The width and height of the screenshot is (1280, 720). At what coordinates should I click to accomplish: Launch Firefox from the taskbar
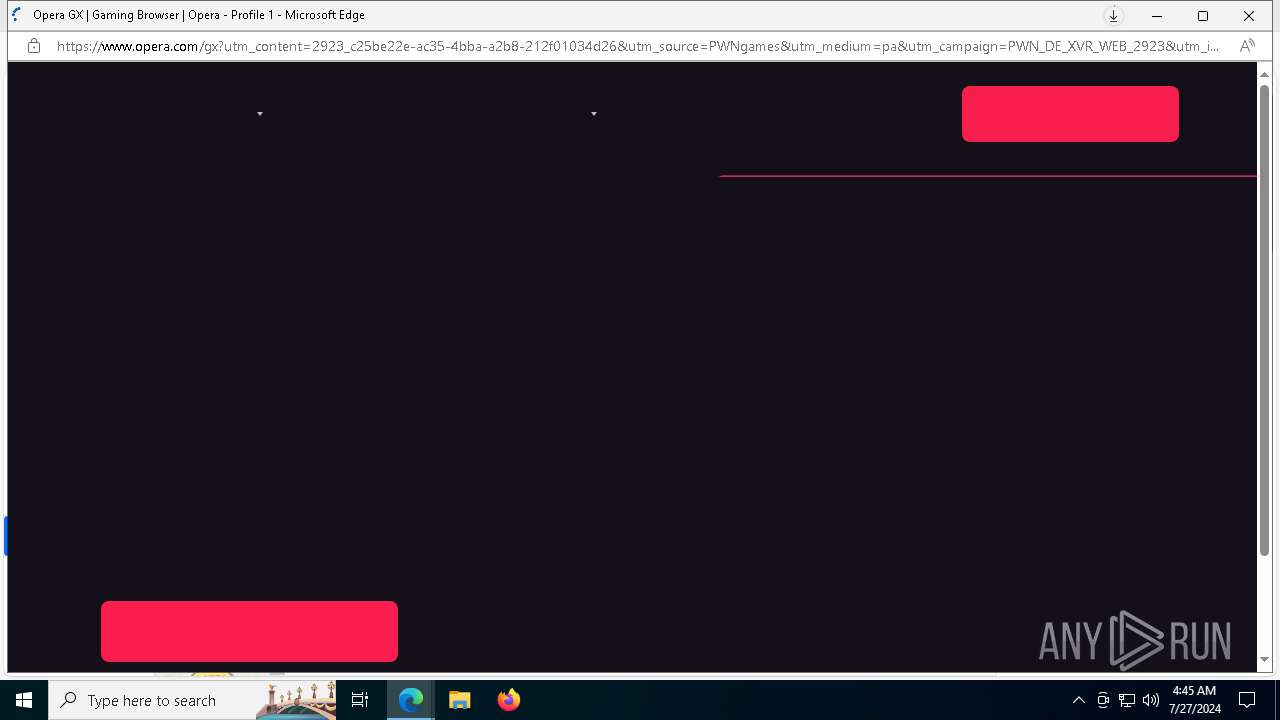[x=509, y=700]
